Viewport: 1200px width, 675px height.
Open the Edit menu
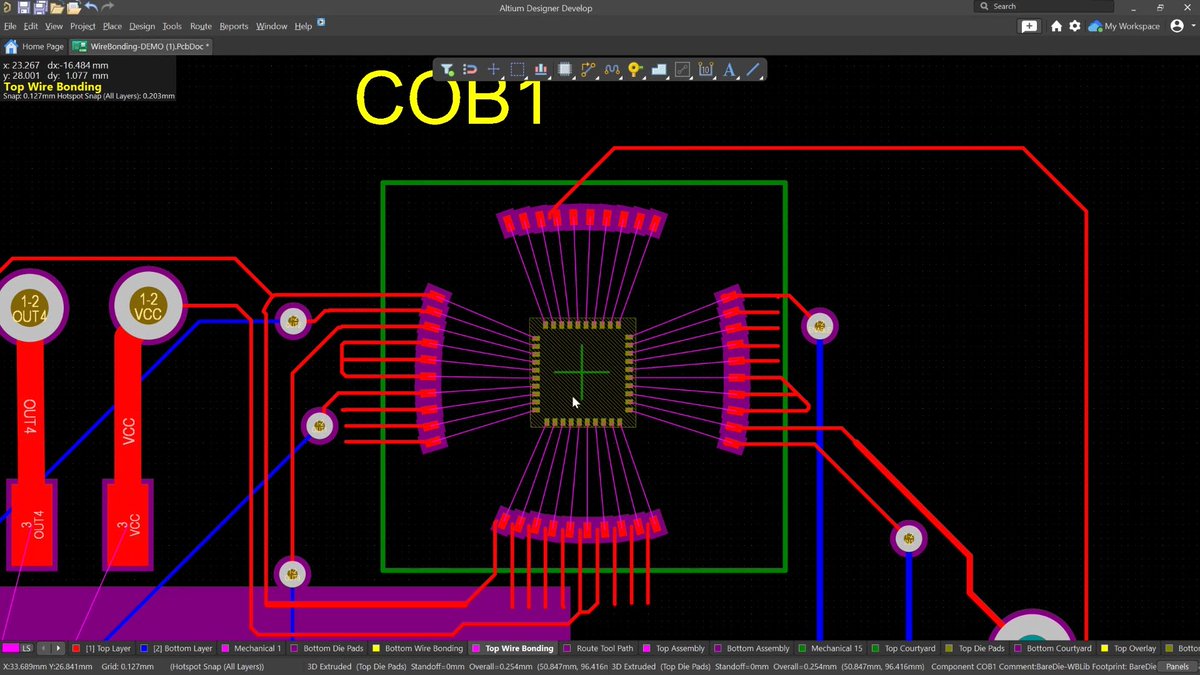(31, 26)
